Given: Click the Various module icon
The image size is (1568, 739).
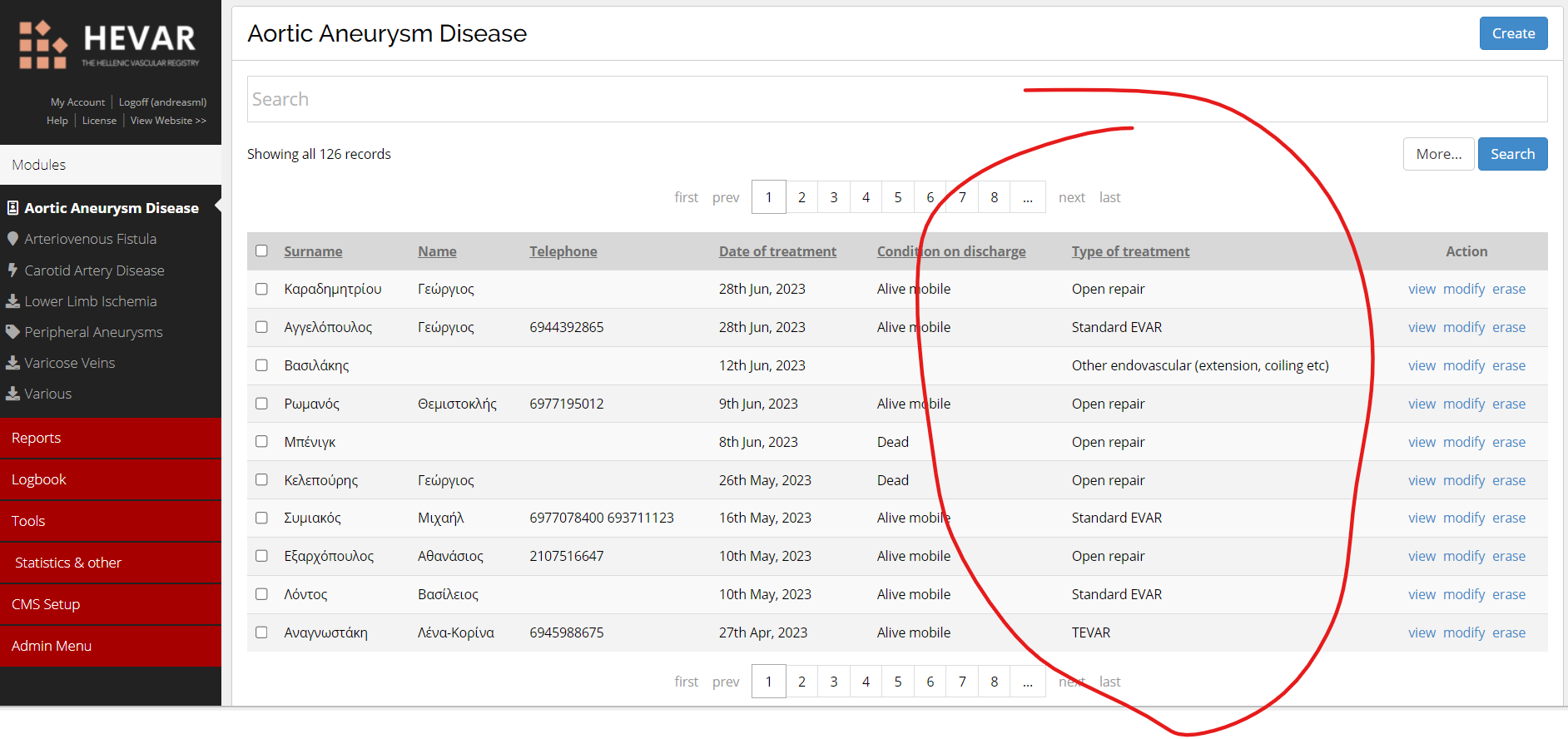Looking at the screenshot, I should tap(12, 394).
